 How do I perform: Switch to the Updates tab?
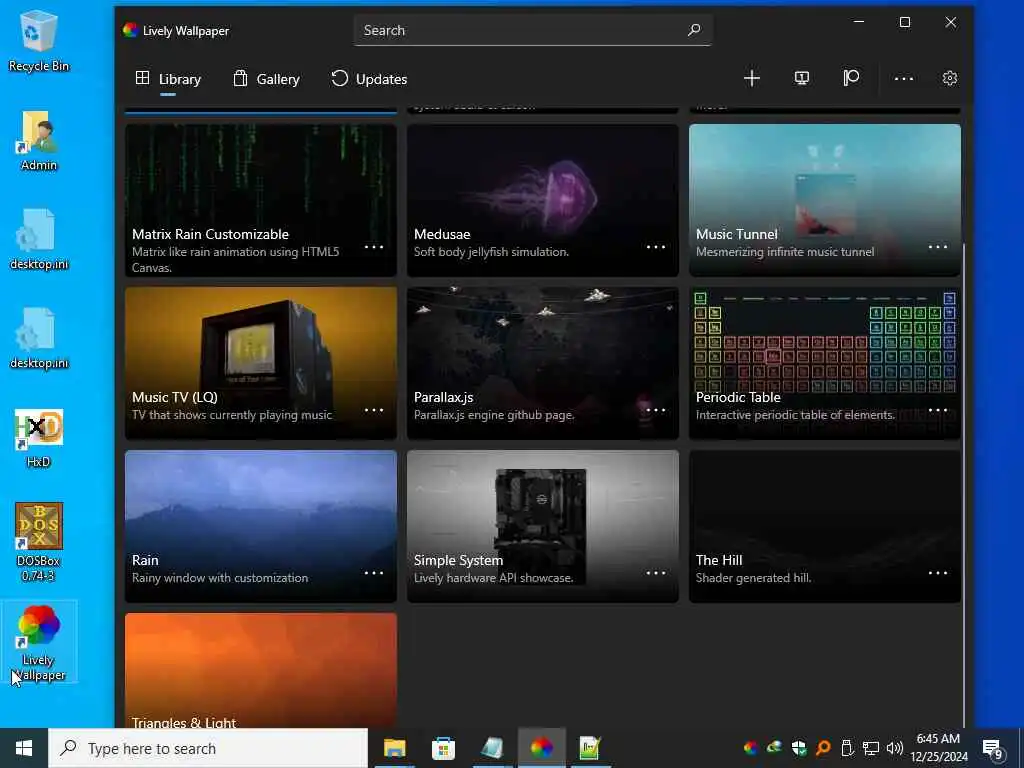(369, 79)
